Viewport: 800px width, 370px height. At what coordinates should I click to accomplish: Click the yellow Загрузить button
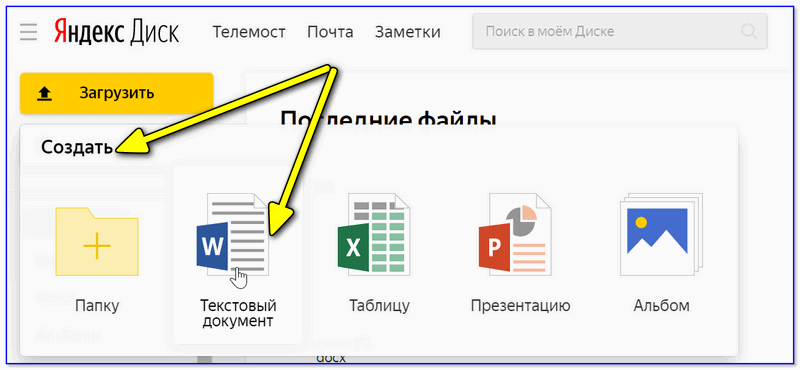(116, 93)
